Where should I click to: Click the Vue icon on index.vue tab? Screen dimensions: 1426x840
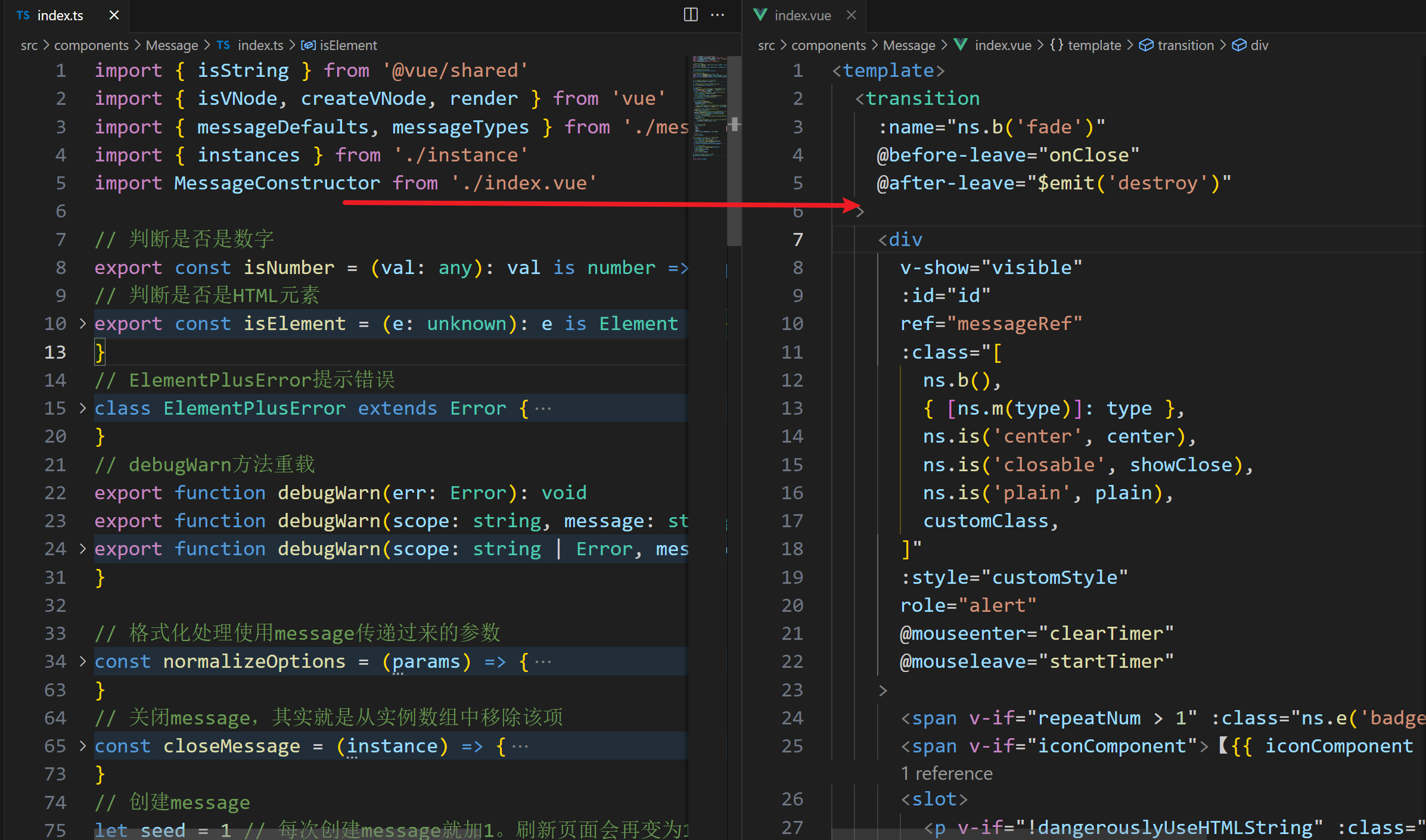pyautogui.click(x=760, y=15)
